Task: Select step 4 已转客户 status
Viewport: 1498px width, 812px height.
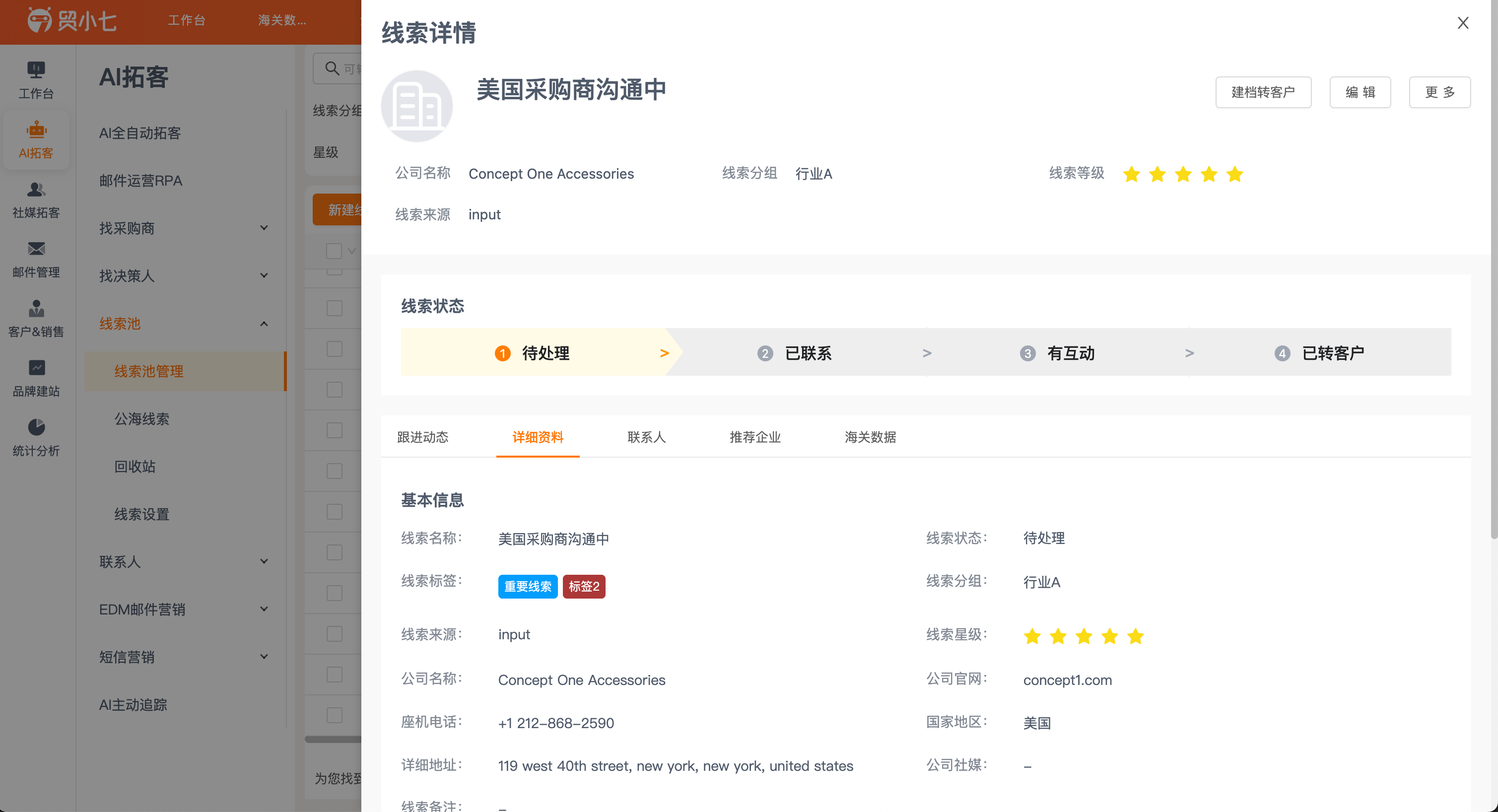Action: tap(1319, 352)
